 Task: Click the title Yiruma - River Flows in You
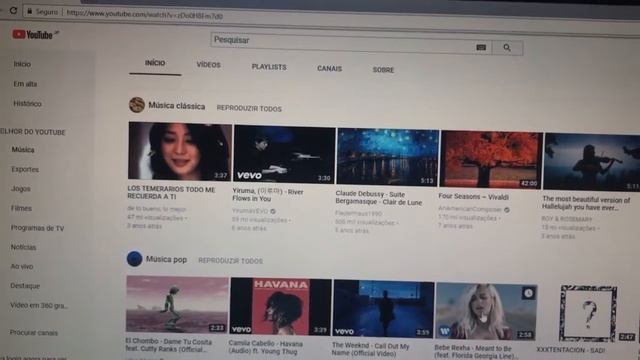tap(268, 195)
